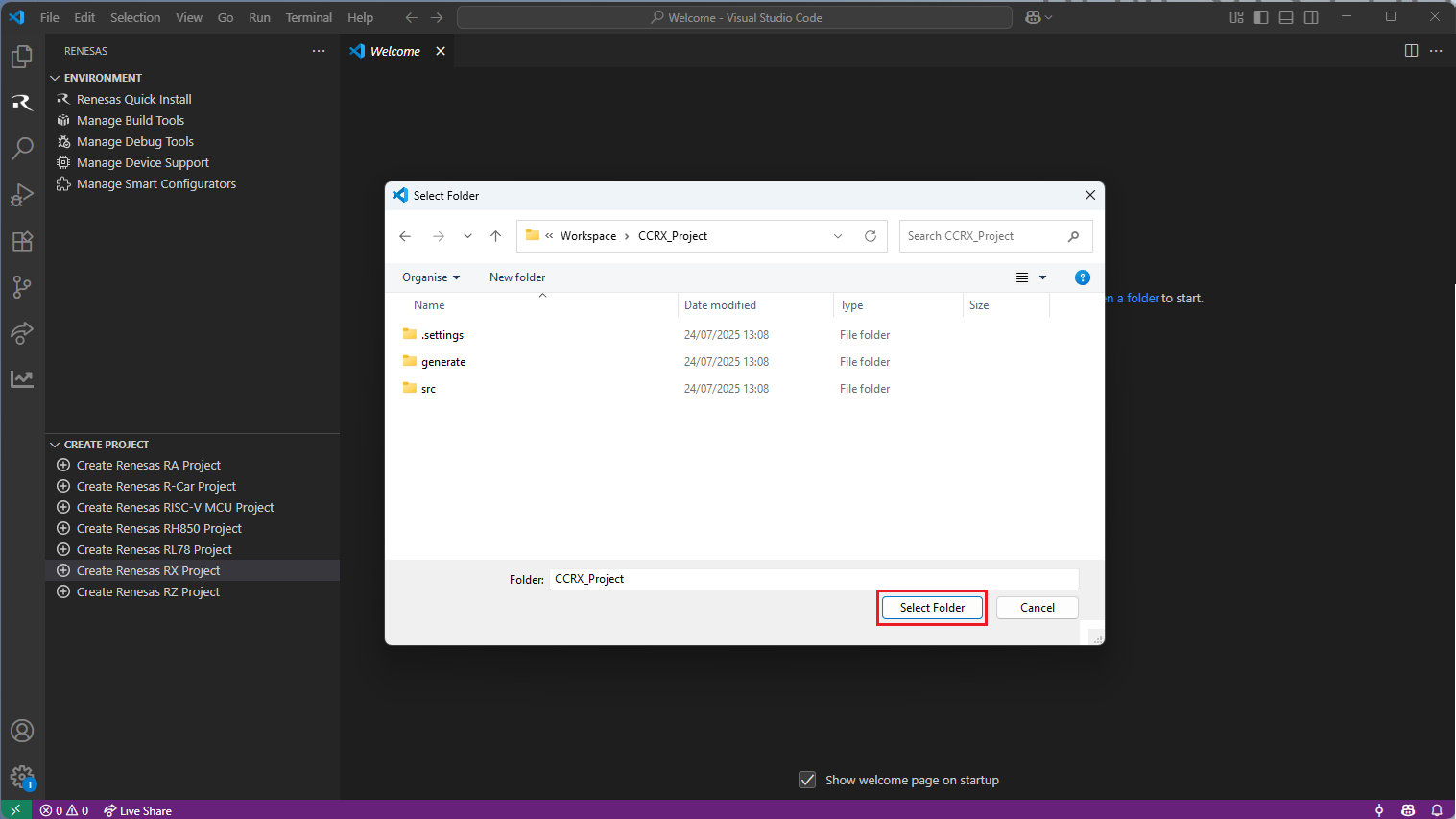Select Create Renesas RX Project

193,570
